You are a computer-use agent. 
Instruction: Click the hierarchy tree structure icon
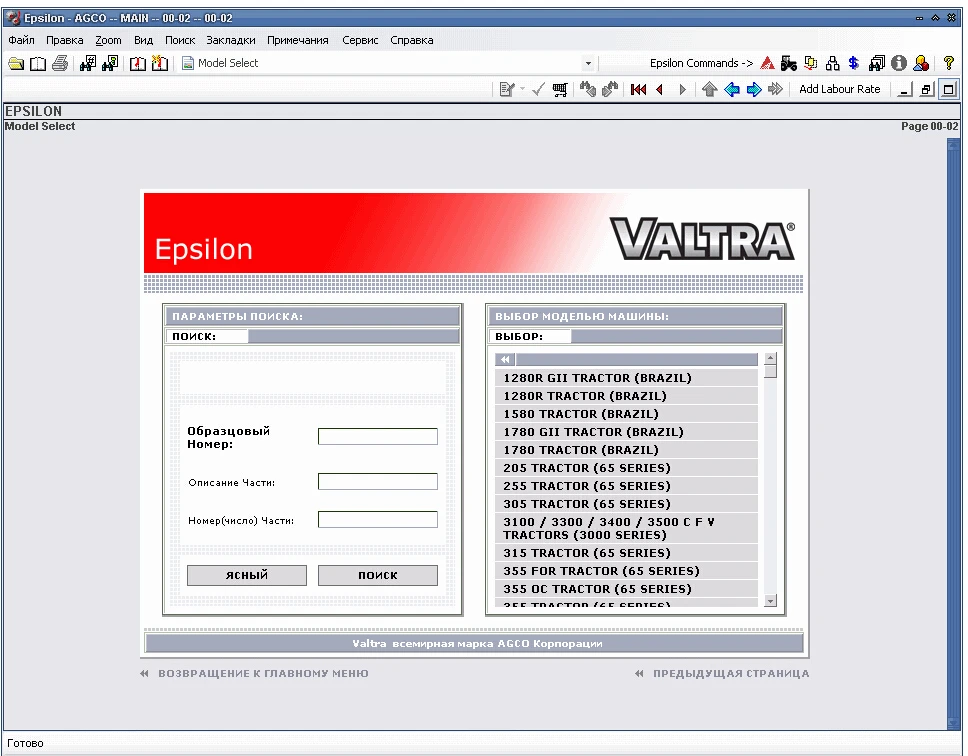833,63
